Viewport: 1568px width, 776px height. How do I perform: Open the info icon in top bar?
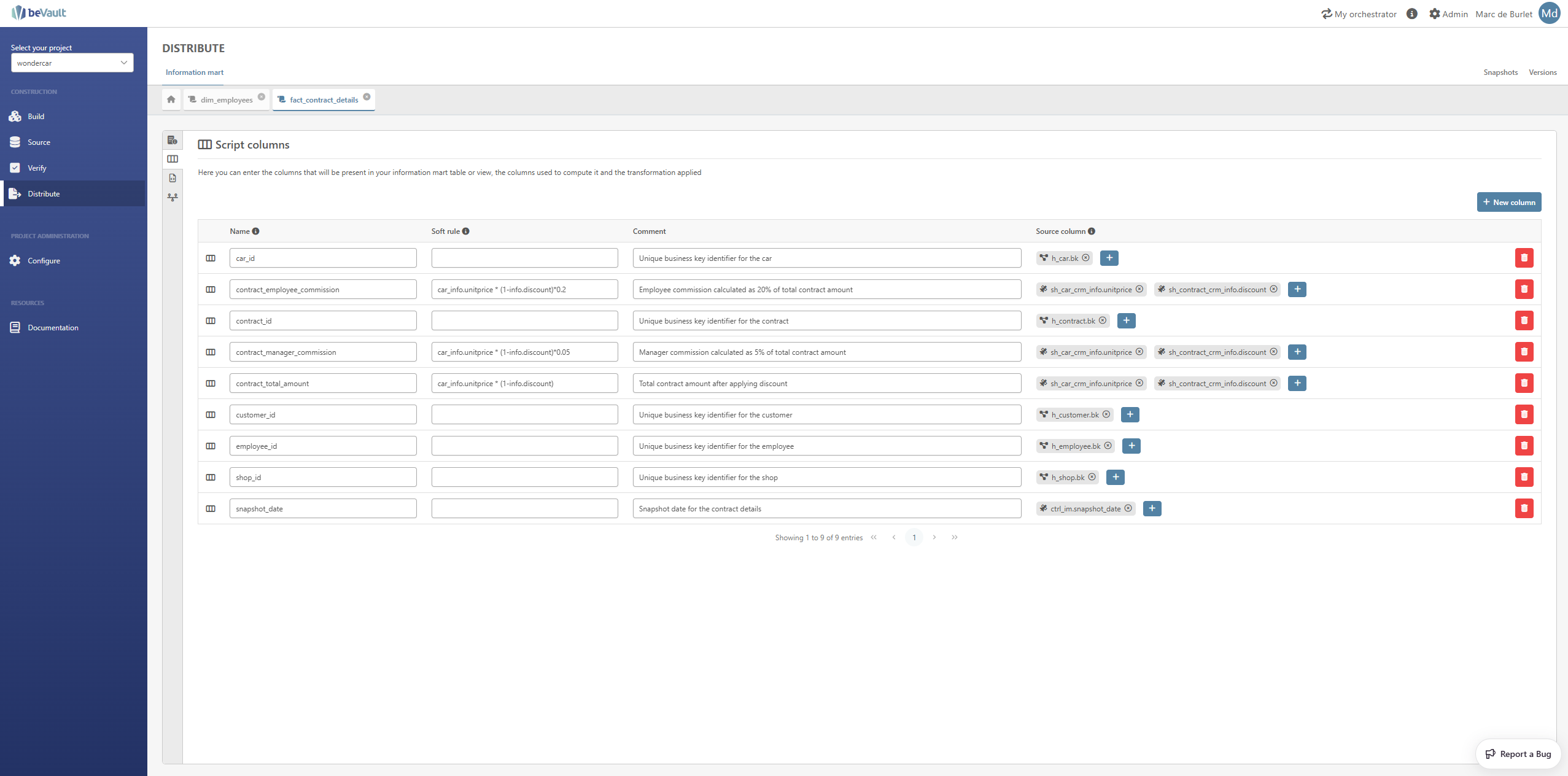(x=1412, y=14)
